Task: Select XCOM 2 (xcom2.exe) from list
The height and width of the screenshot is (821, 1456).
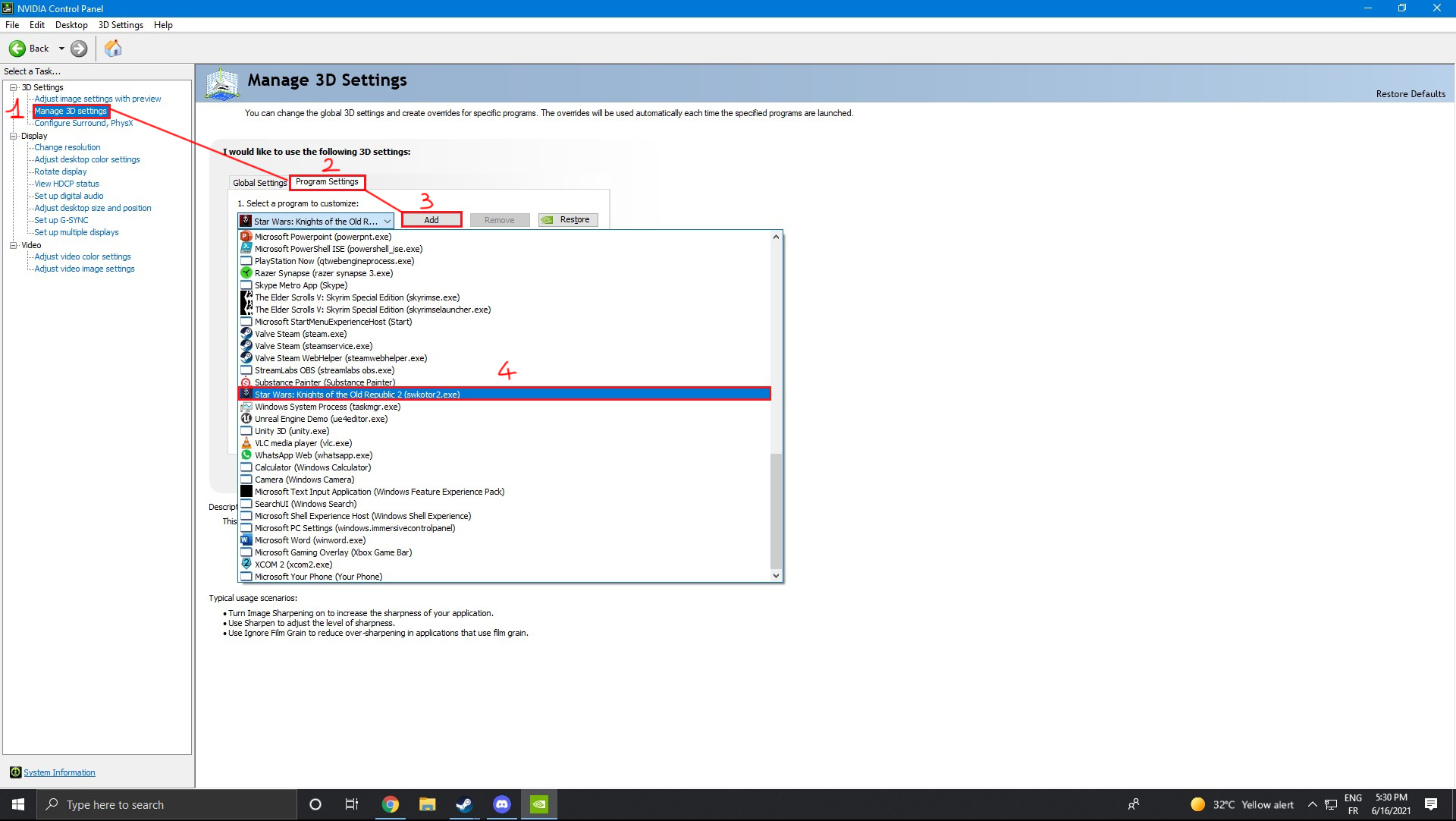Action: coord(293,565)
